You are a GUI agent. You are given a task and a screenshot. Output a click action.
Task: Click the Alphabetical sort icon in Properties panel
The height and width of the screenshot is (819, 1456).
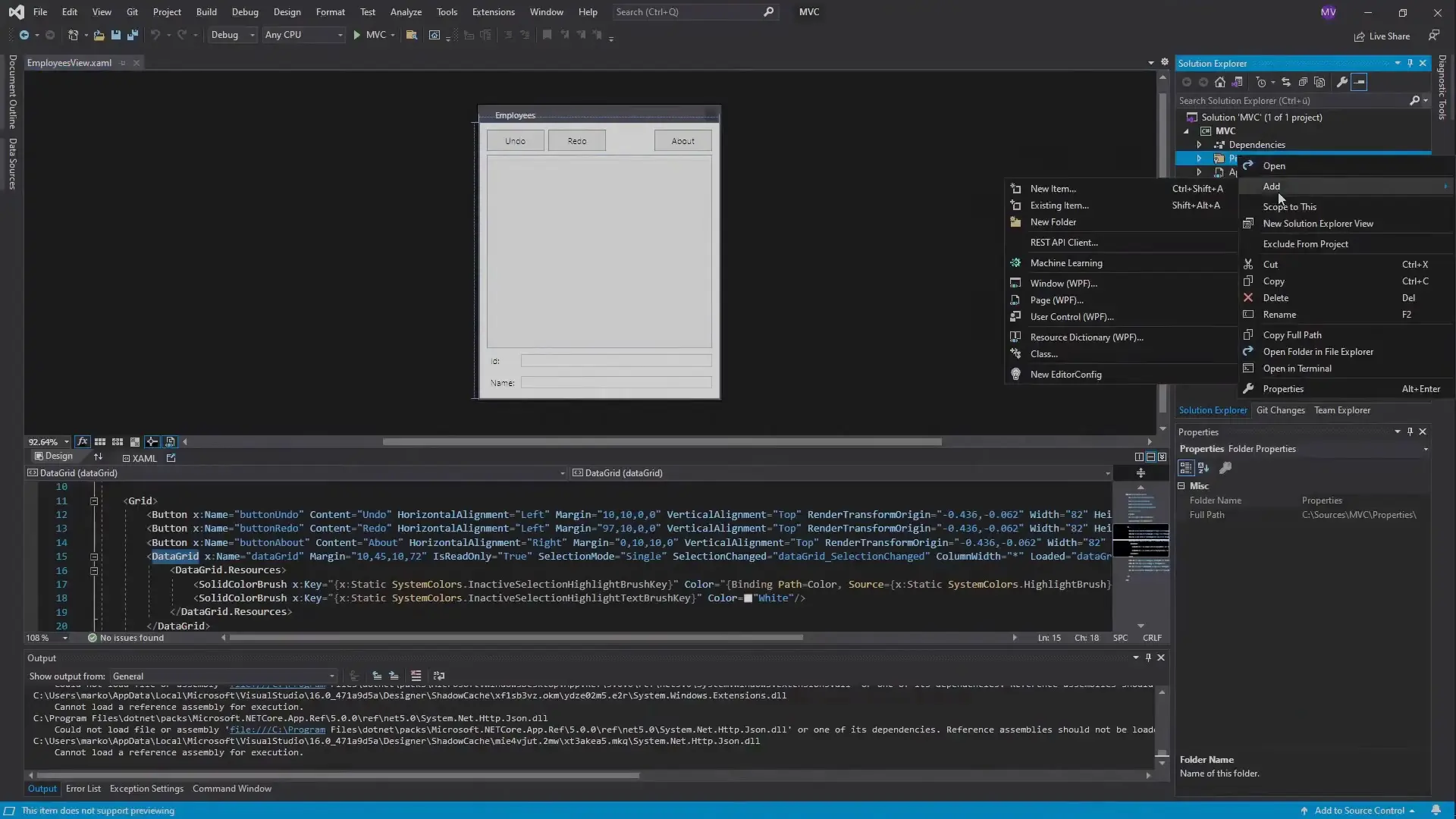click(x=1203, y=468)
